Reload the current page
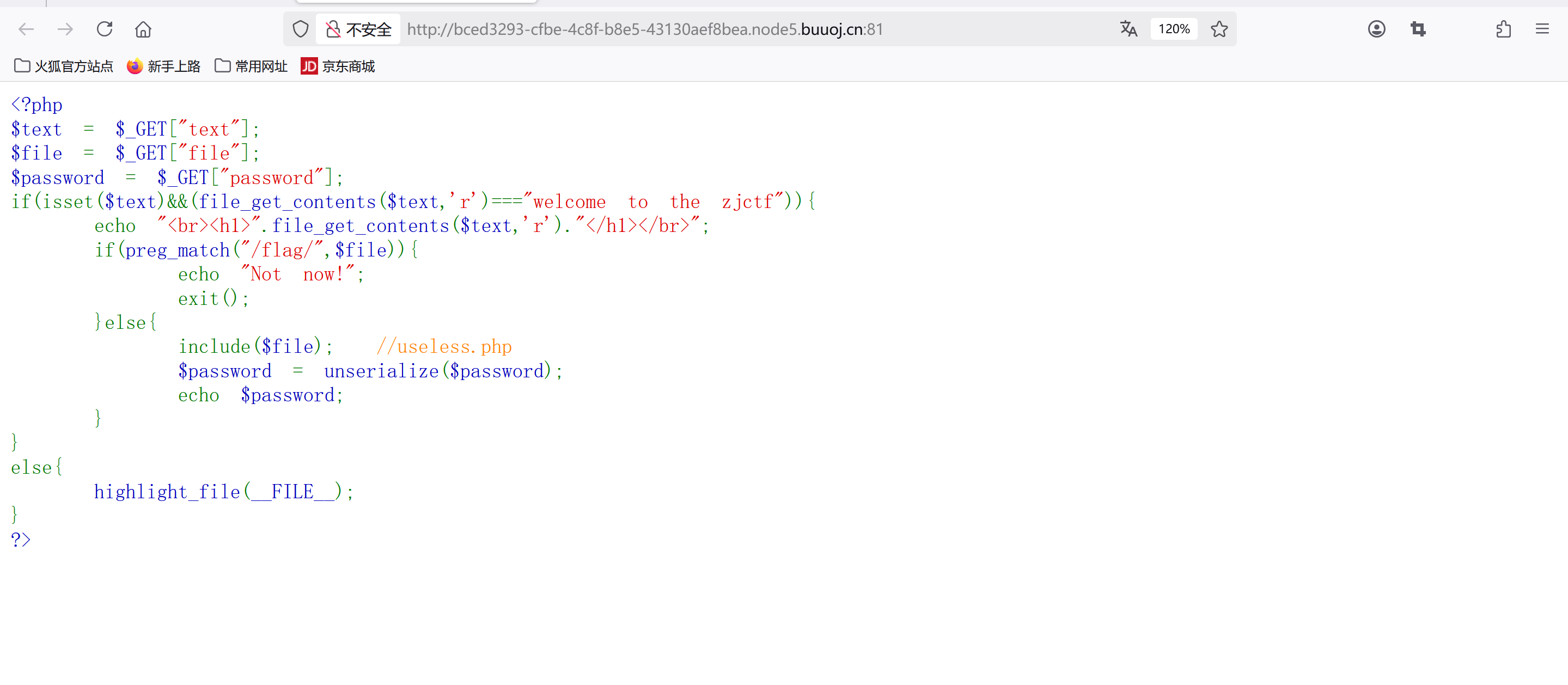 (105, 29)
